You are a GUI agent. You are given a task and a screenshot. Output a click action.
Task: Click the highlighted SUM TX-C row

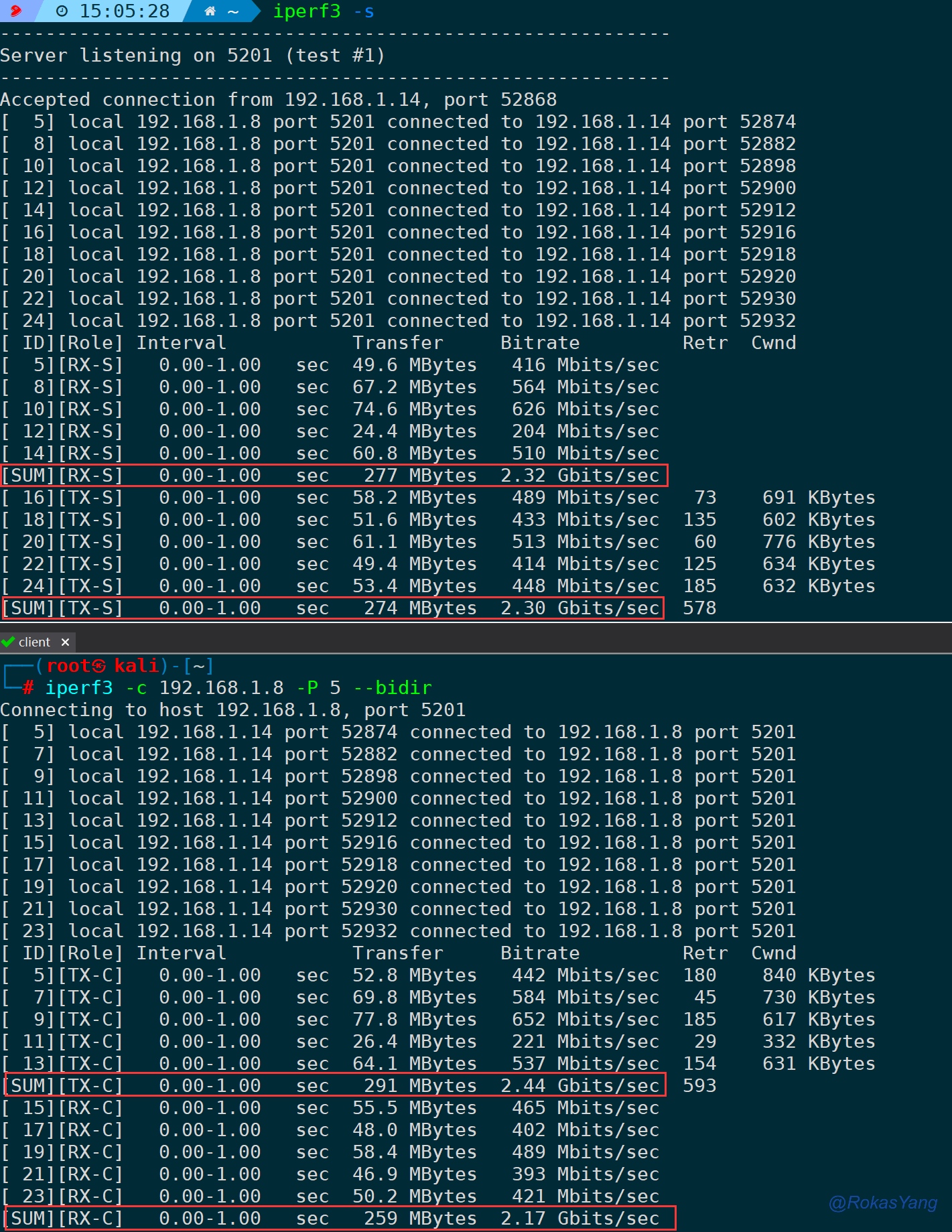pos(335,1086)
